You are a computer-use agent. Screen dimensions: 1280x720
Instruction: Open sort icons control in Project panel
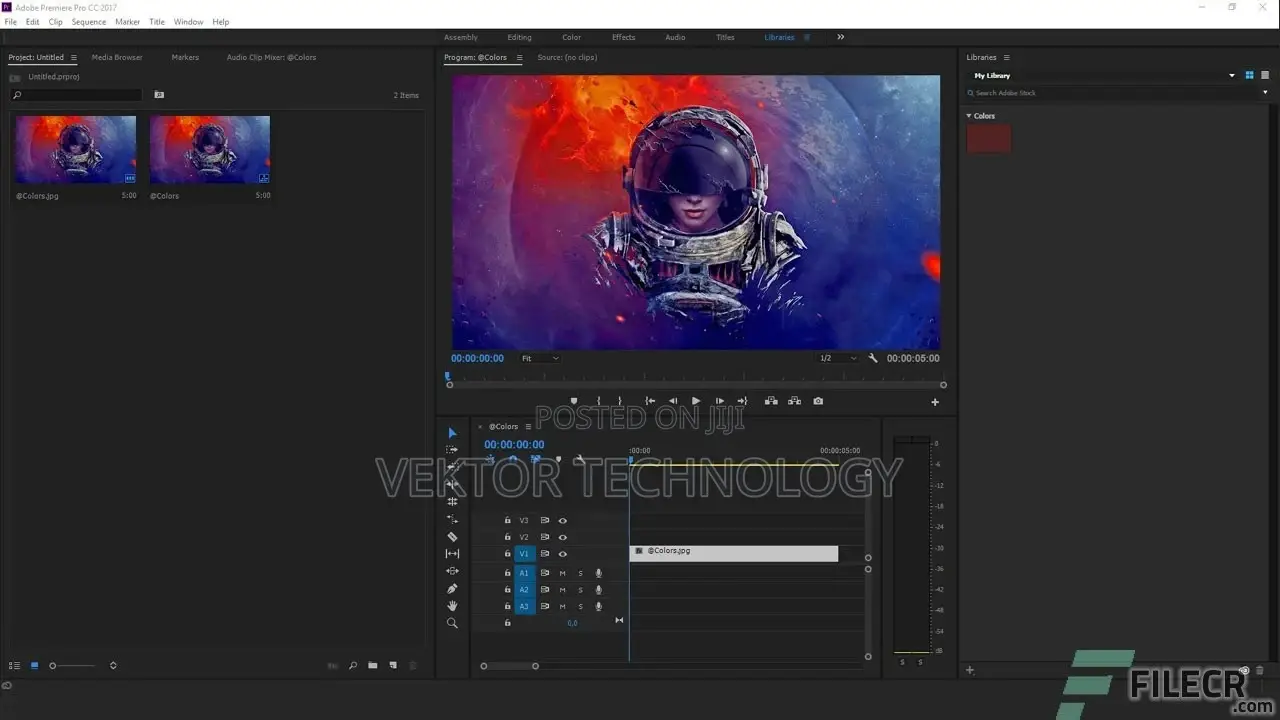tap(113, 665)
